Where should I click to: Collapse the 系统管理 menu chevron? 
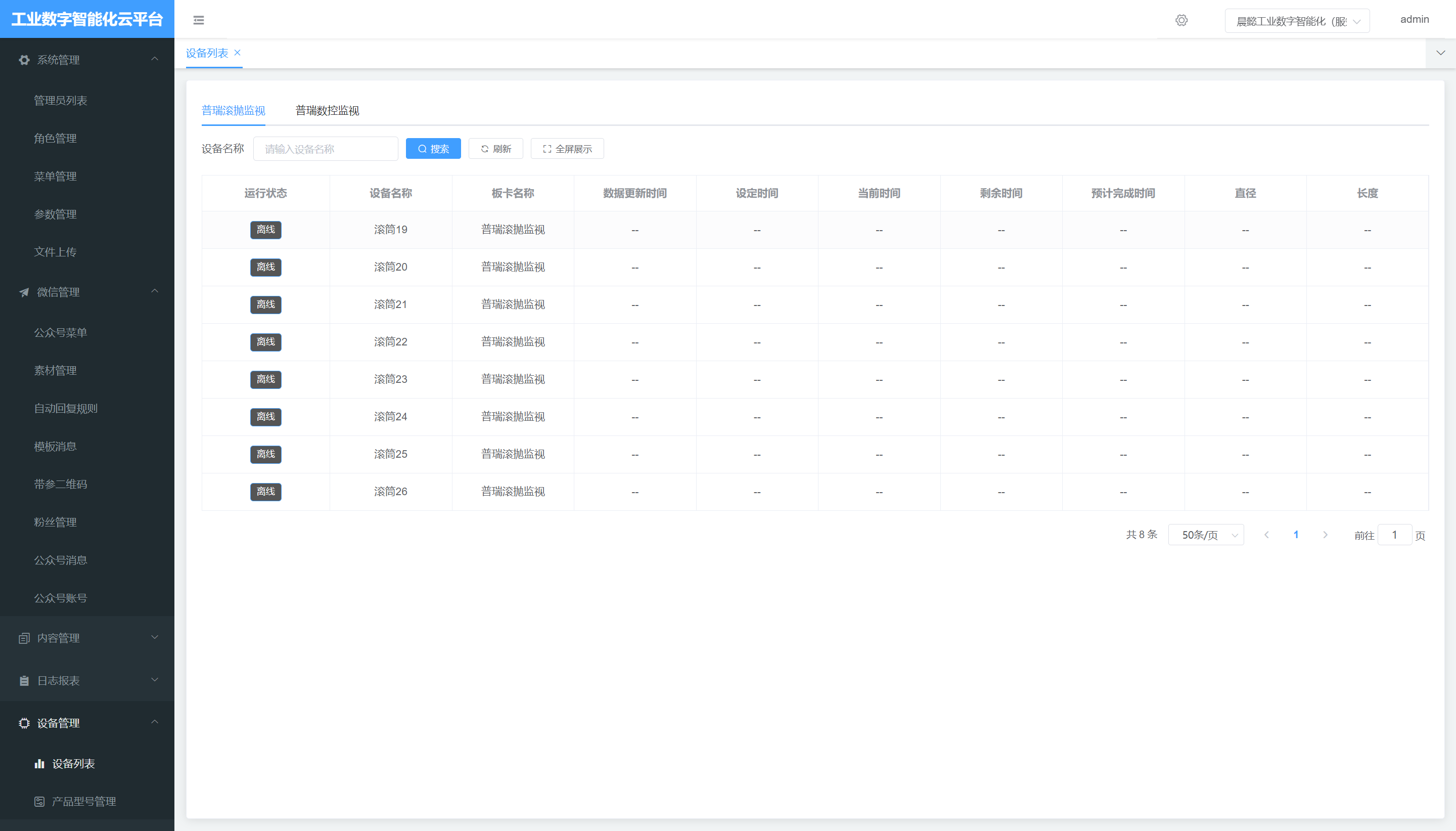155,59
